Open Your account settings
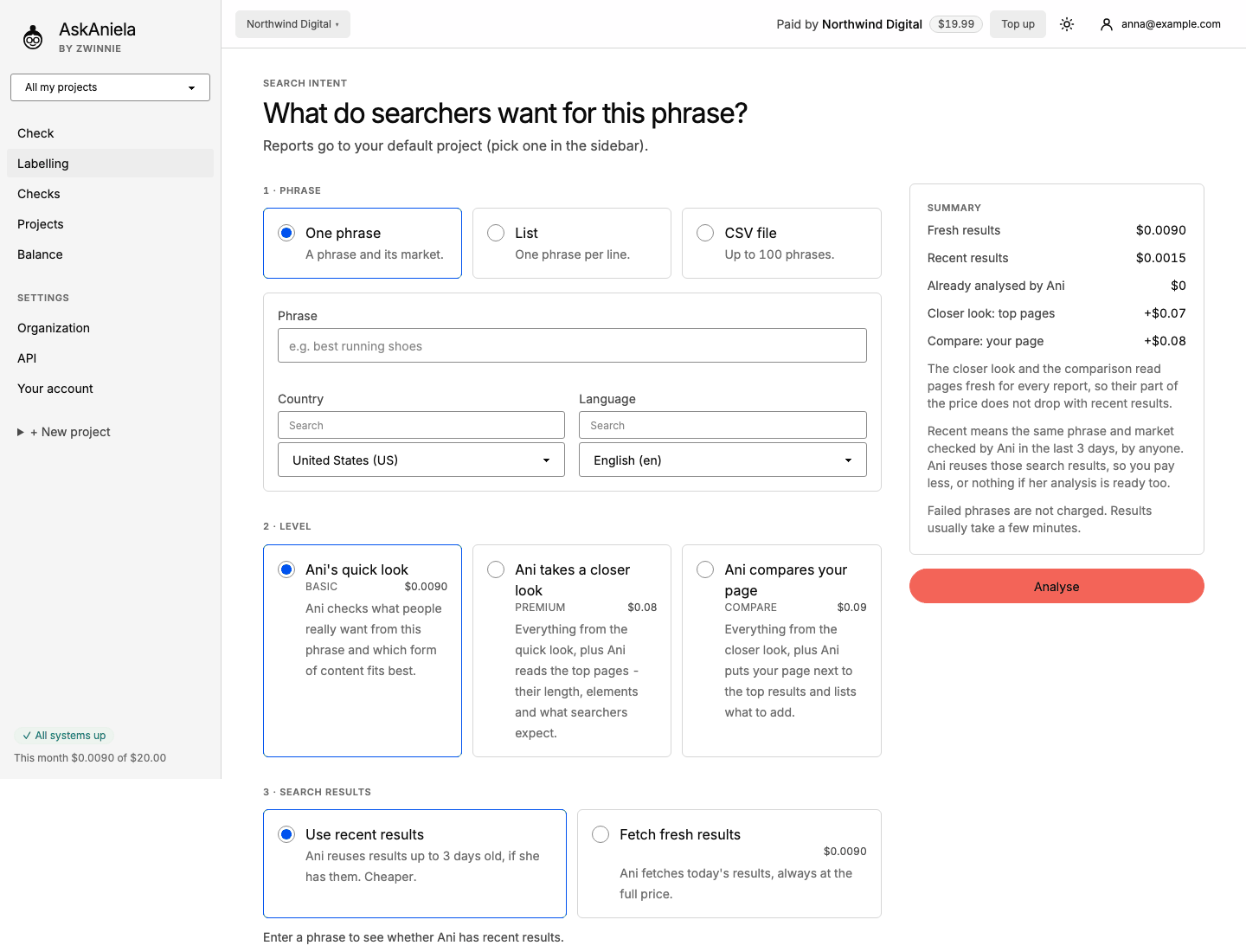 click(x=110, y=389)
